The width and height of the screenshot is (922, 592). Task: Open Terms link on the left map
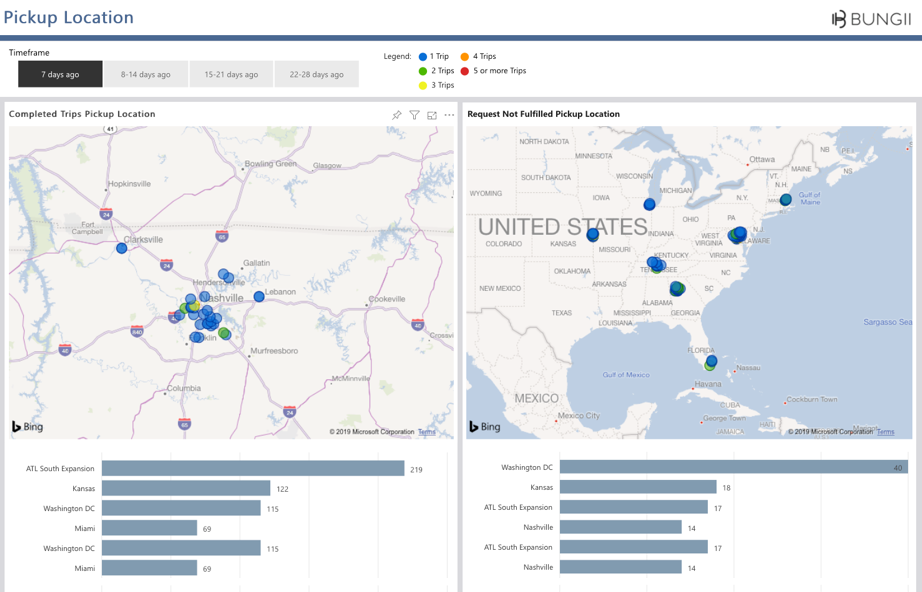(x=427, y=432)
